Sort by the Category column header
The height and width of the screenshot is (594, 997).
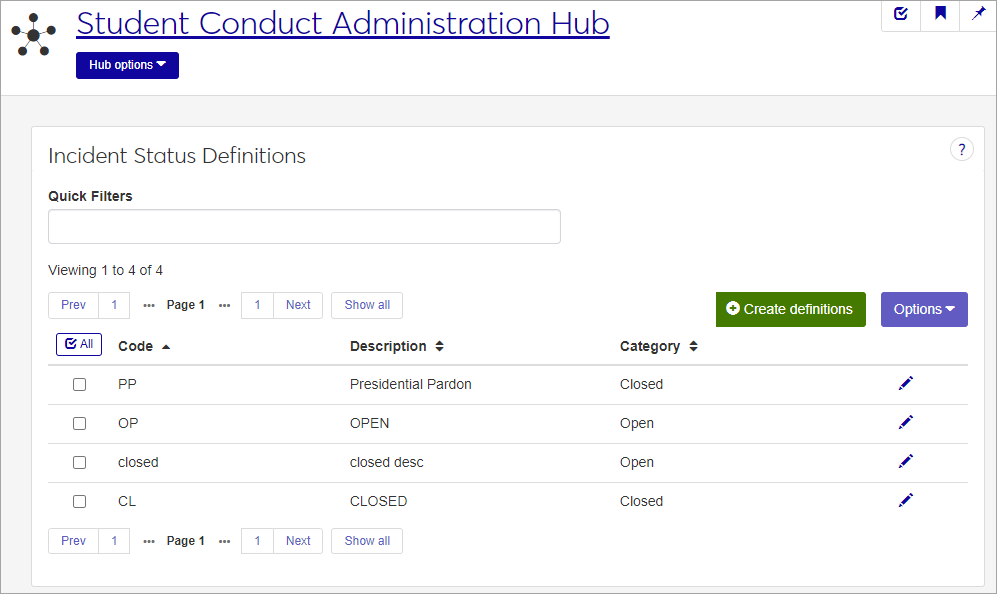tap(658, 346)
